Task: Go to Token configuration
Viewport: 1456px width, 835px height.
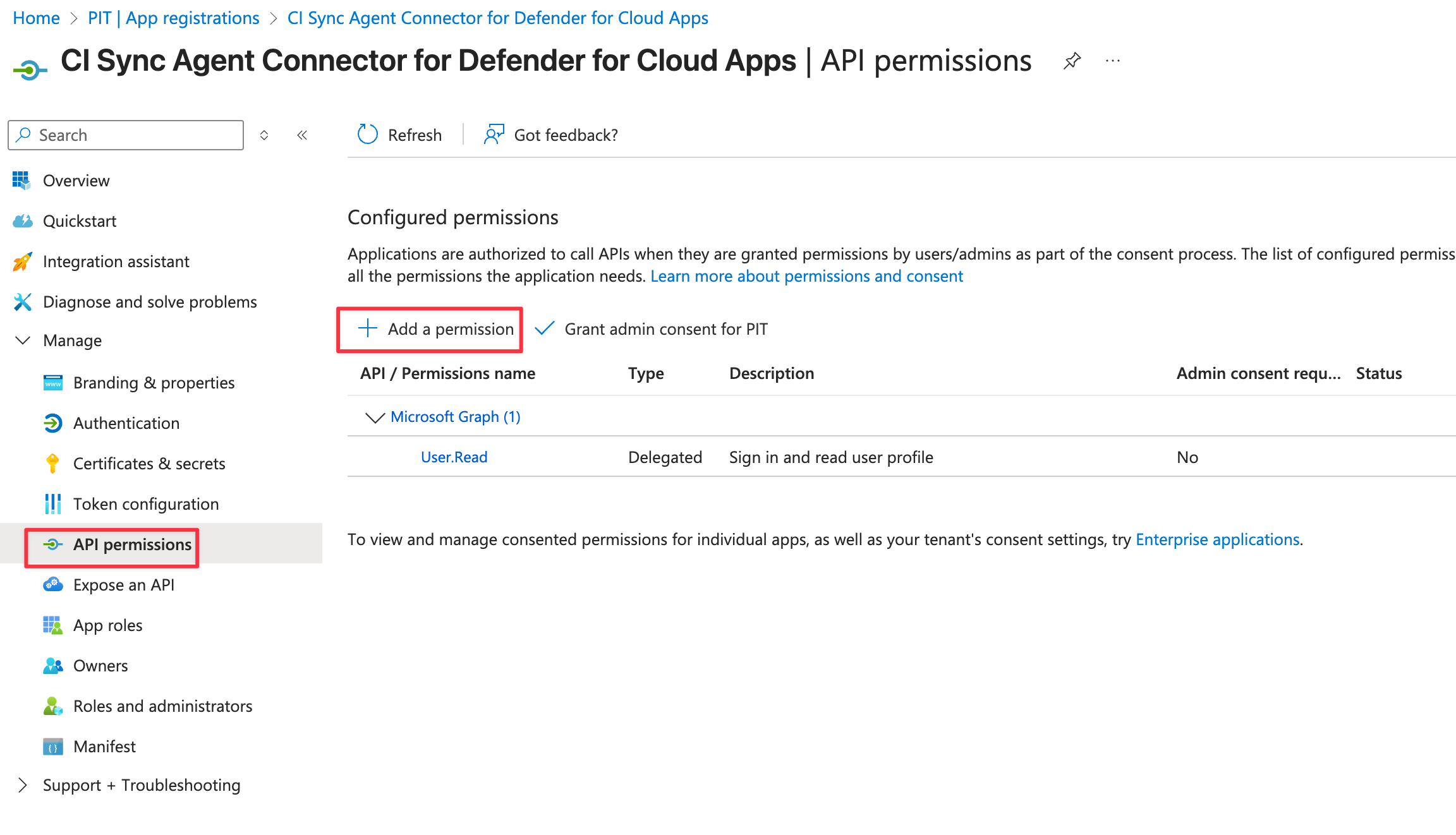Action: 146,504
